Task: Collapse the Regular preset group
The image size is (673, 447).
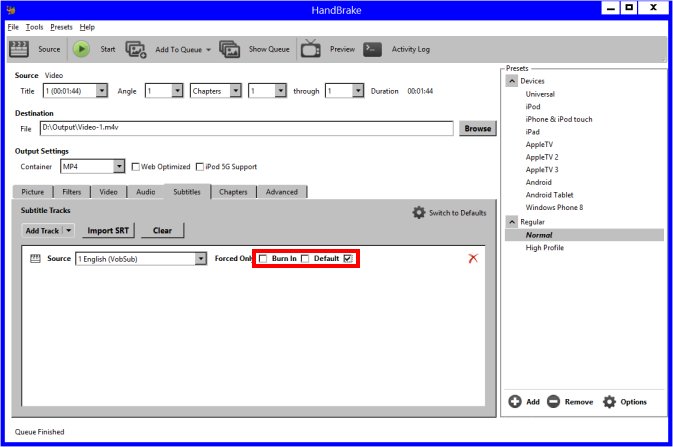Action: click(512, 222)
